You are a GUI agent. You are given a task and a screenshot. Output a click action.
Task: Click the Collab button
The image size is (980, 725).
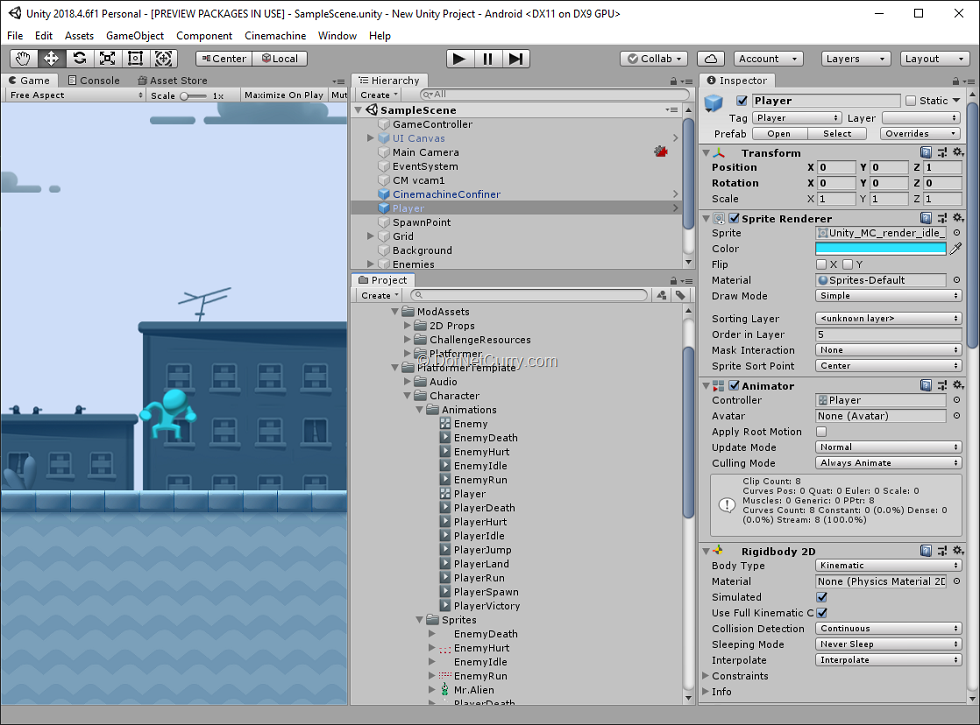[x=654, y=59]
